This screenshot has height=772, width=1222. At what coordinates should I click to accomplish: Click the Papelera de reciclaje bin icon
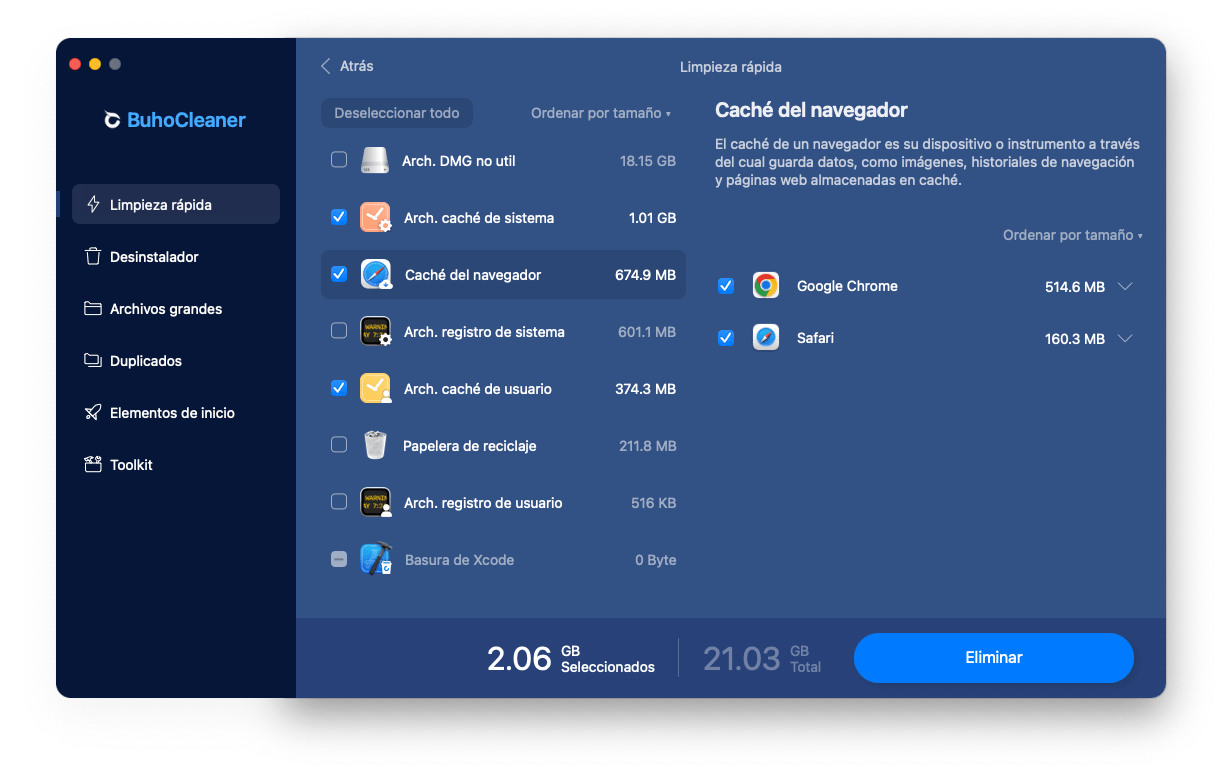coord(375,445)
